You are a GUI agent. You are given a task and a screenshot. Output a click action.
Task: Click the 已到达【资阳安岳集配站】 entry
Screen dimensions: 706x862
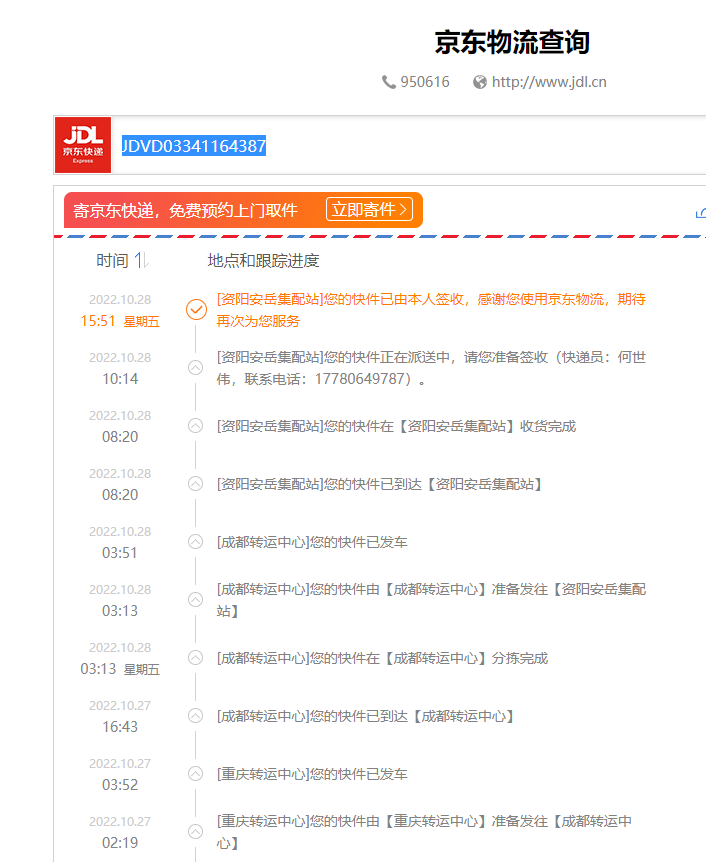pos(379,484)
